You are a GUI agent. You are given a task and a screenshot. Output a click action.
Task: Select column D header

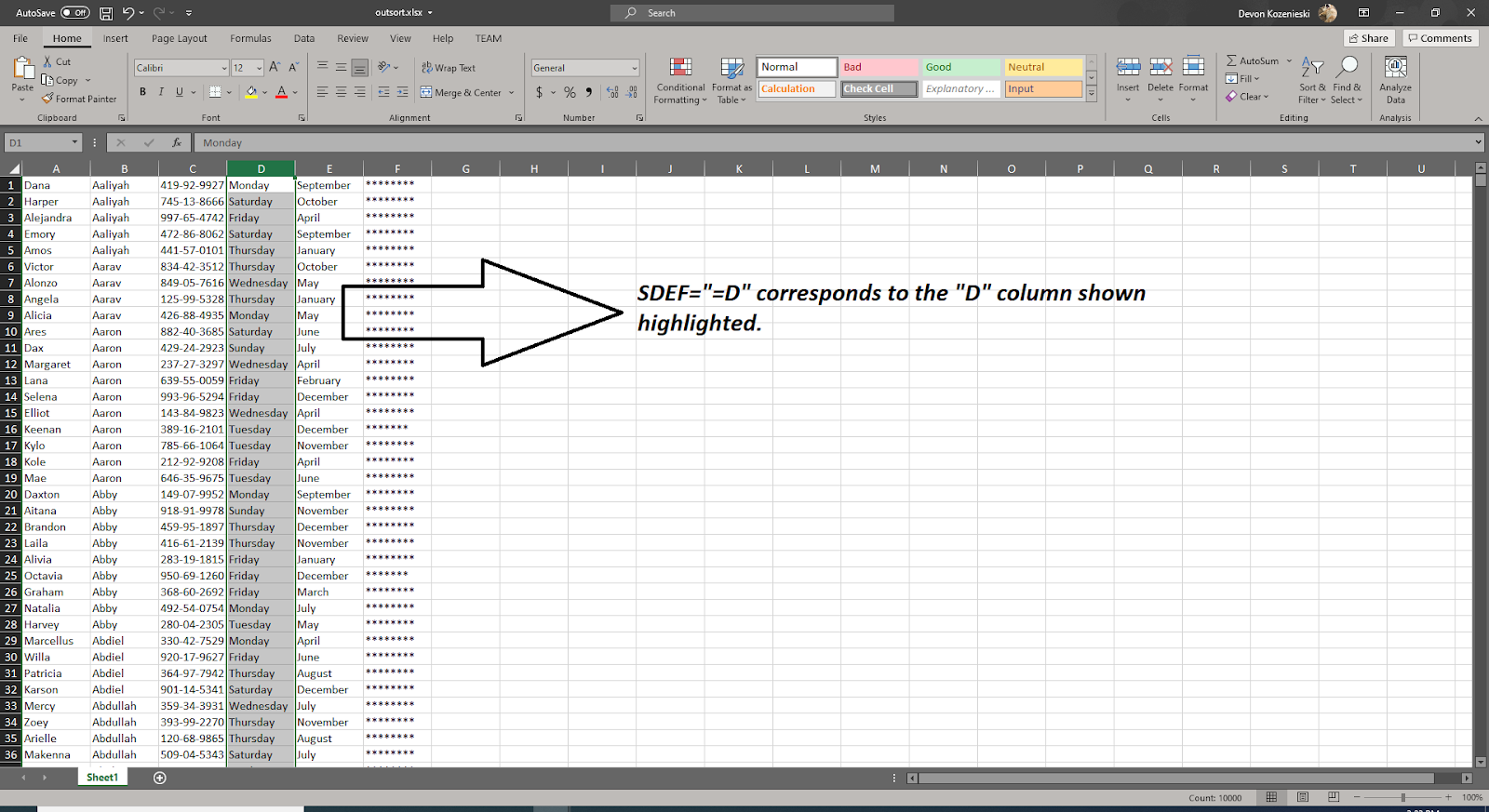(x=261, y=168)
